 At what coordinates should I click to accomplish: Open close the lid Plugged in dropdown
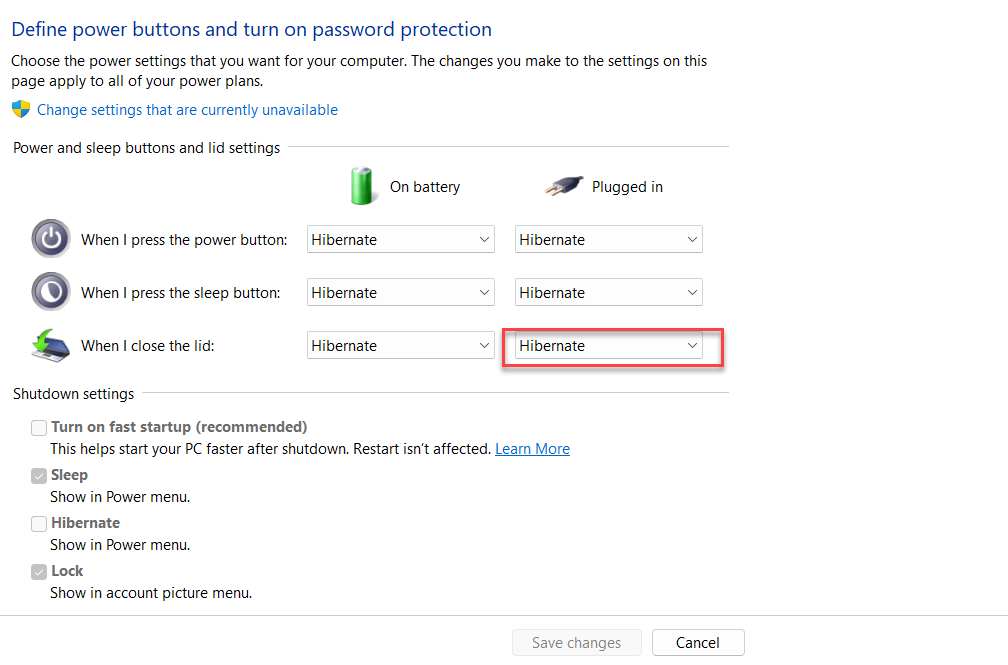coord(608,345)
